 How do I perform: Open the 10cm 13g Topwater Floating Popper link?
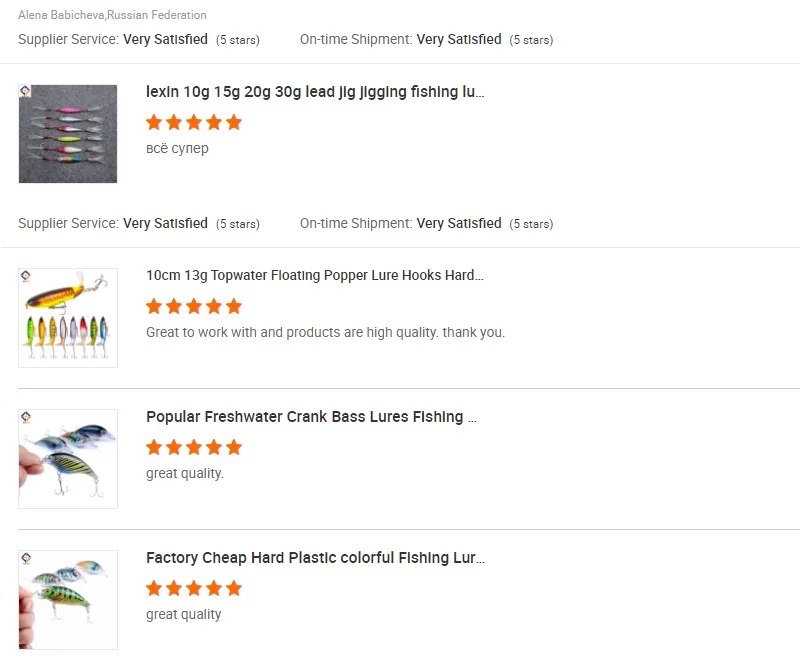tap(315, 275)
